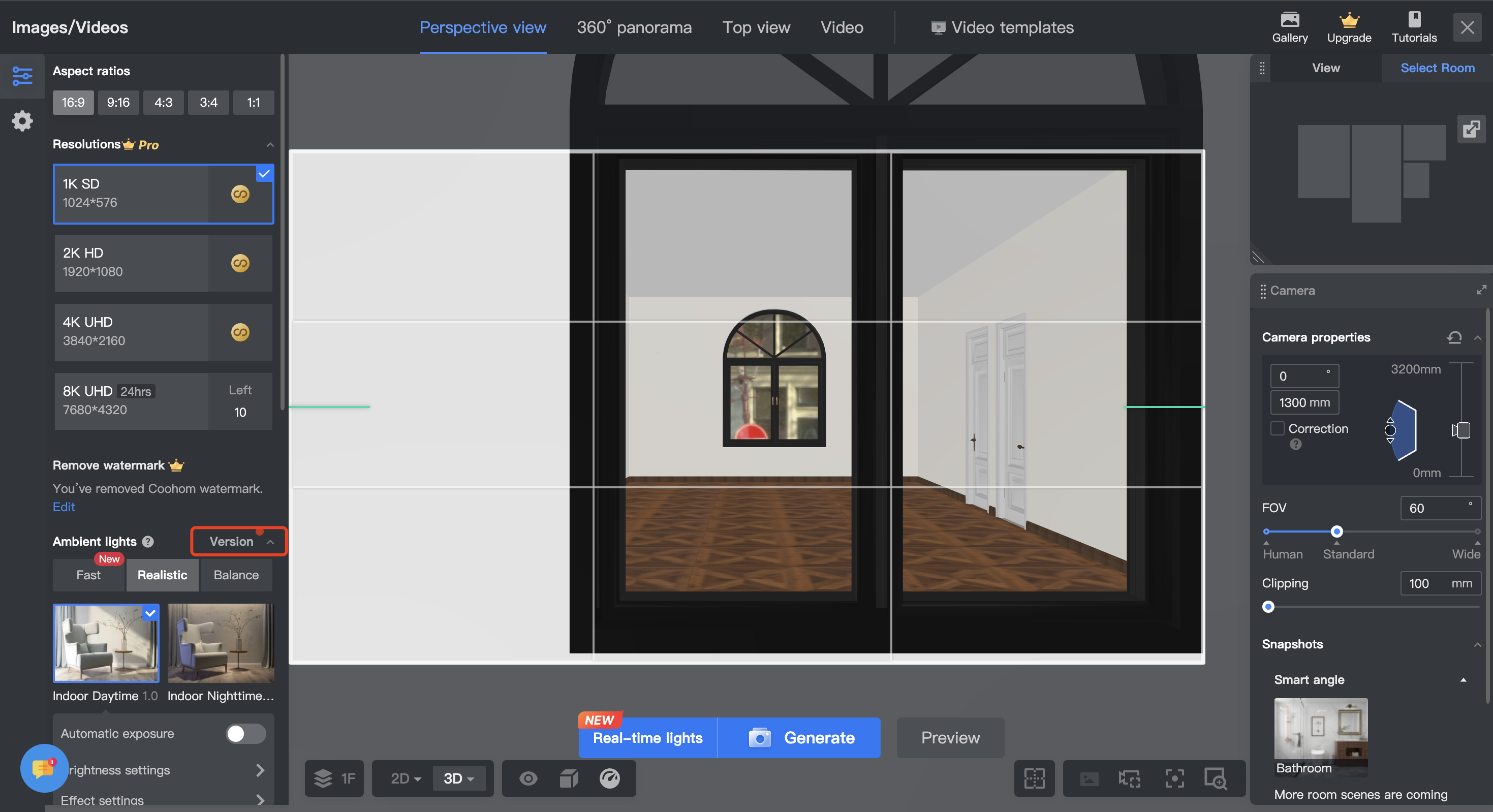Click the grid composition icon
The height and width of the screenshot is (812, 1493).
point(1034,778)
